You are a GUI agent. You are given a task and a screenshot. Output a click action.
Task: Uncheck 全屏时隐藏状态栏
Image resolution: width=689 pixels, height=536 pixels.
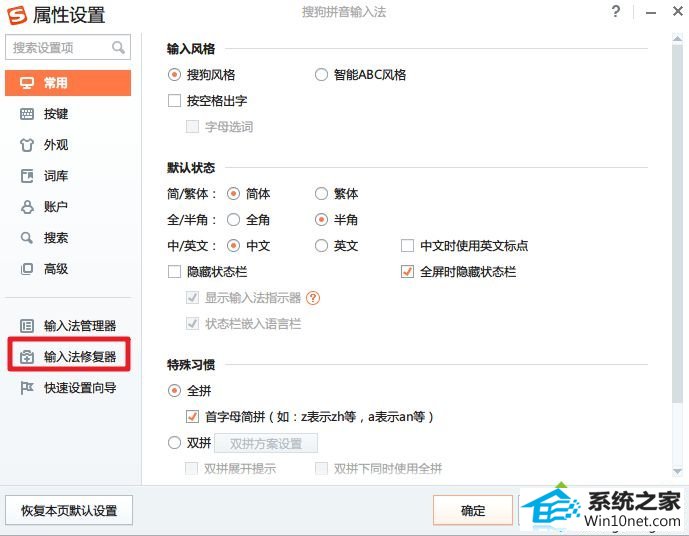coord(407,272)
